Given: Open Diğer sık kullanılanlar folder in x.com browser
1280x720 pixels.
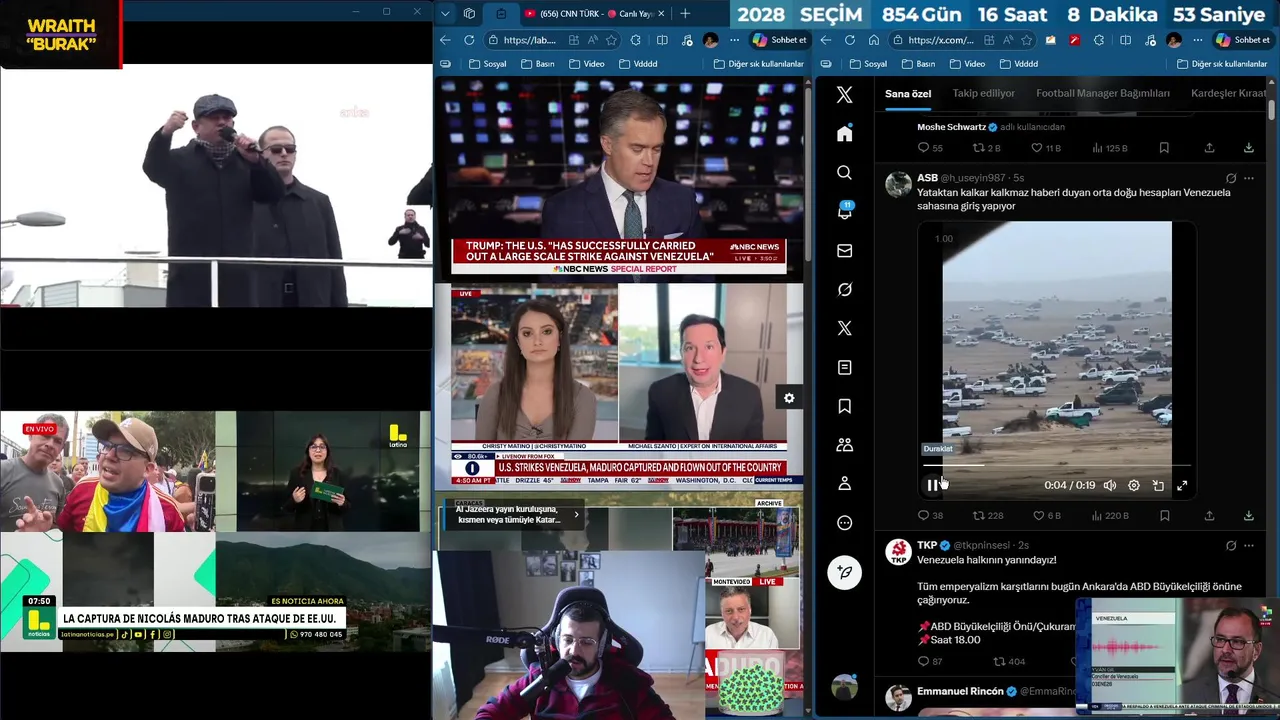Looking at the screenshot, I should (x=1222, y=64).
